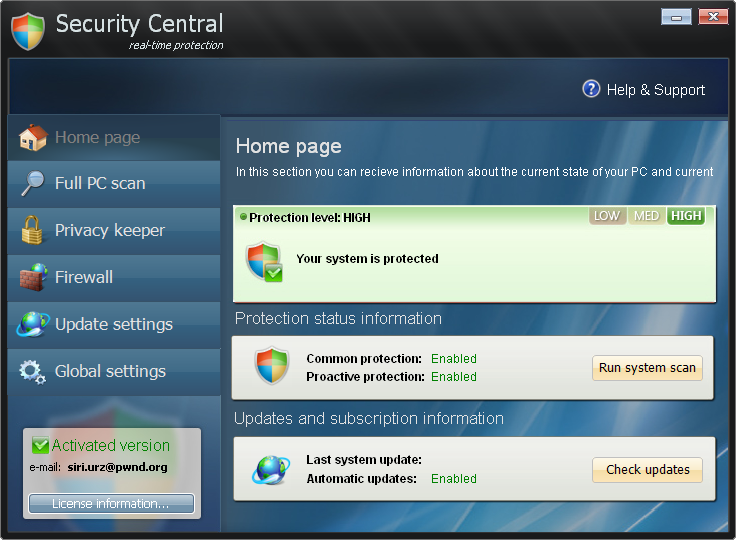This screenshot has height=540, width=736.
Task: Click the email siri.urz@pwnd.org
Action: 117,467
